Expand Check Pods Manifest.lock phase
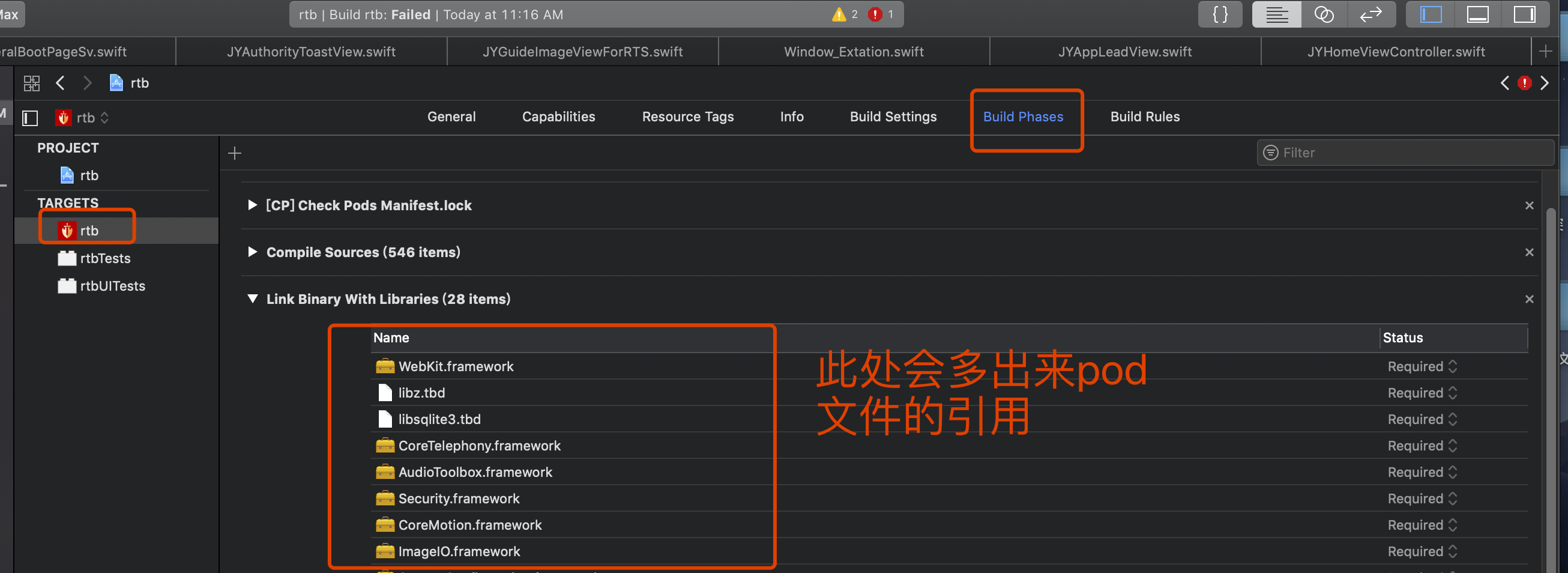Viewport: 1568px width, 573px height. click(x=252, y=205)
